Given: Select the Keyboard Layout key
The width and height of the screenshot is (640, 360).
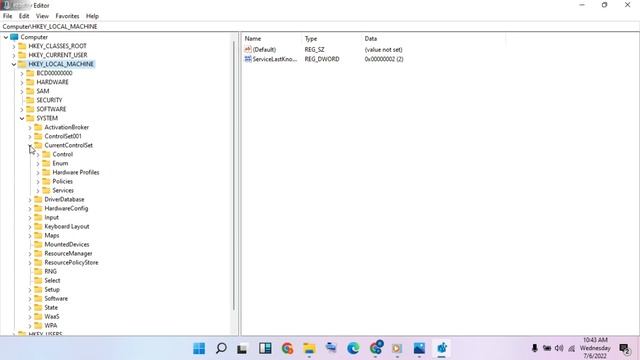Looking at the screenshot, I should point(67,226).
